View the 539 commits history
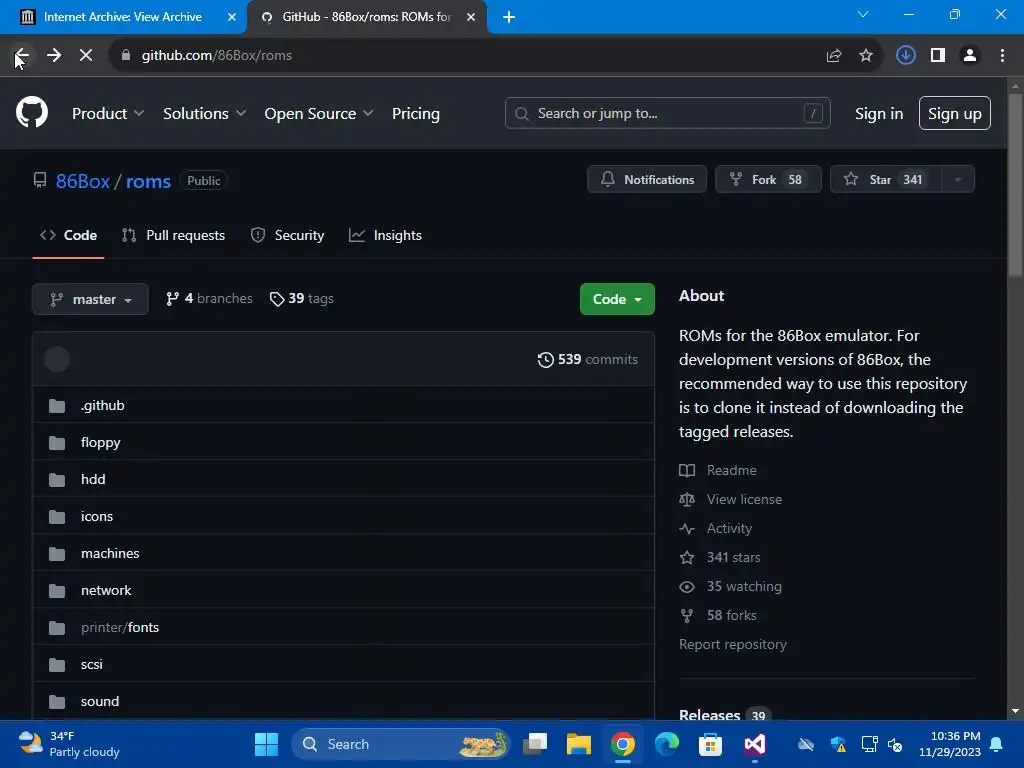 (x=588, y=360)
